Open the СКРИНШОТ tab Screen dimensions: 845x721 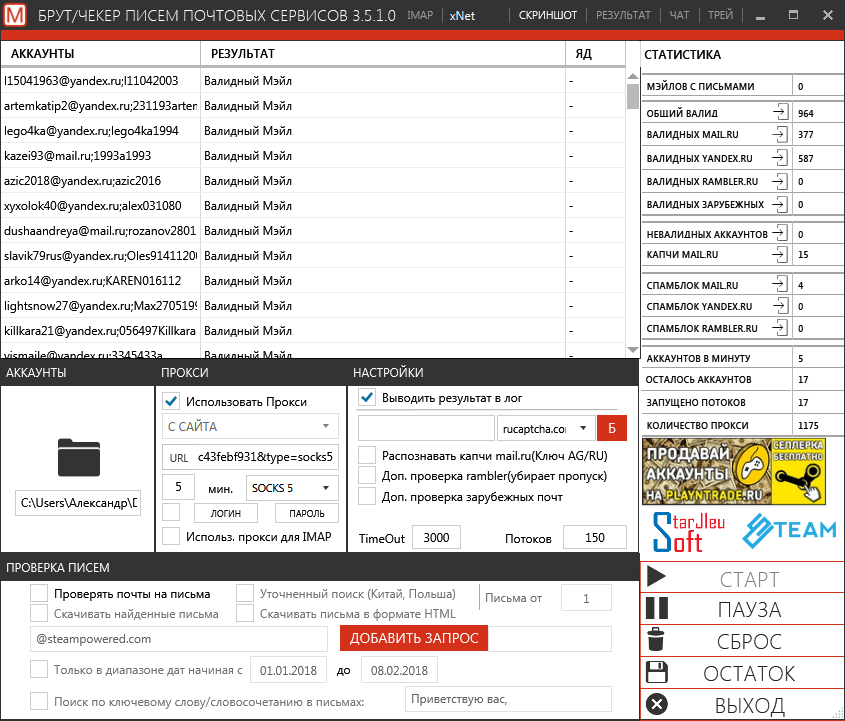pos(549,15)
